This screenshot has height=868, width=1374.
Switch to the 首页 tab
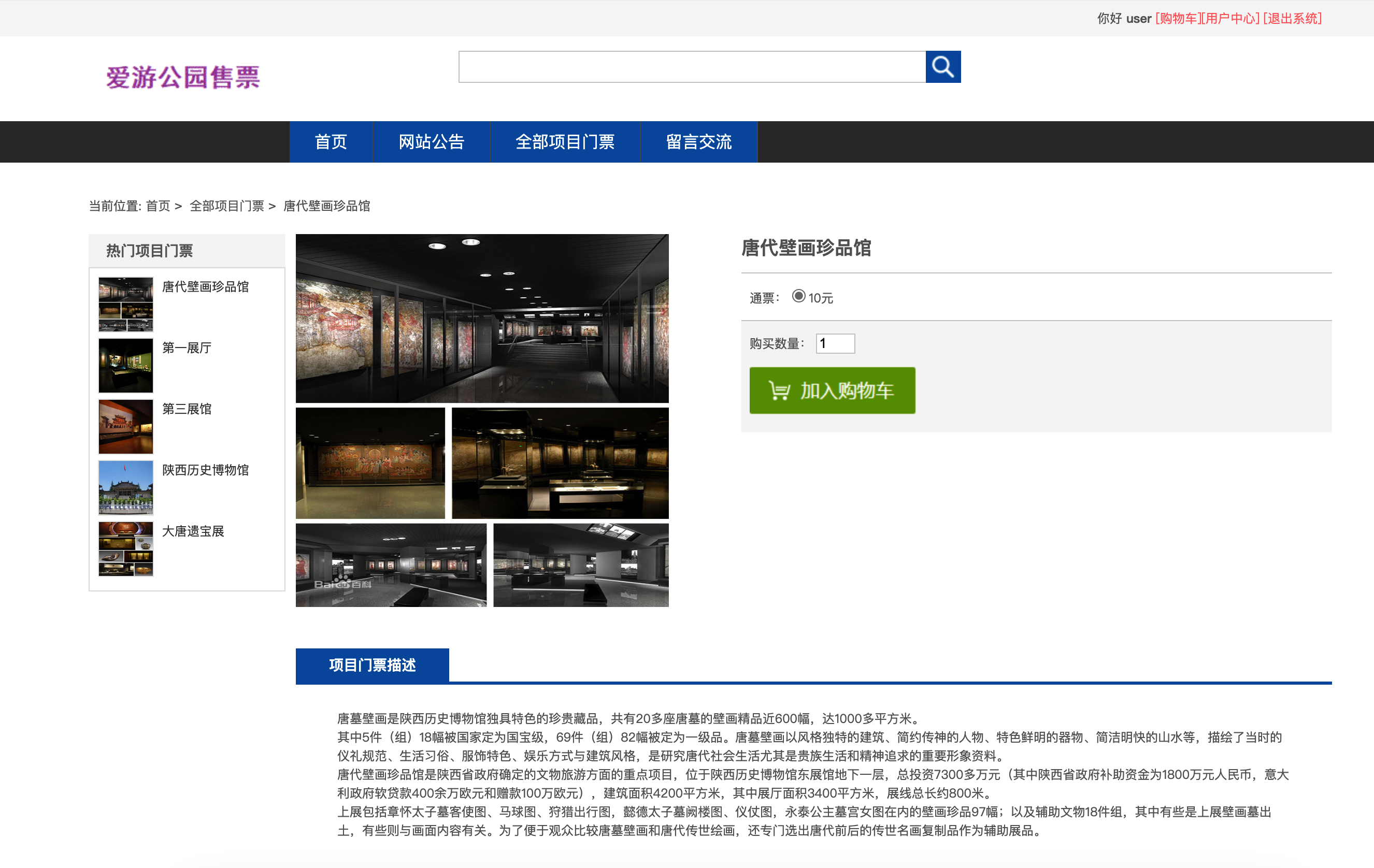coord(331,142)
